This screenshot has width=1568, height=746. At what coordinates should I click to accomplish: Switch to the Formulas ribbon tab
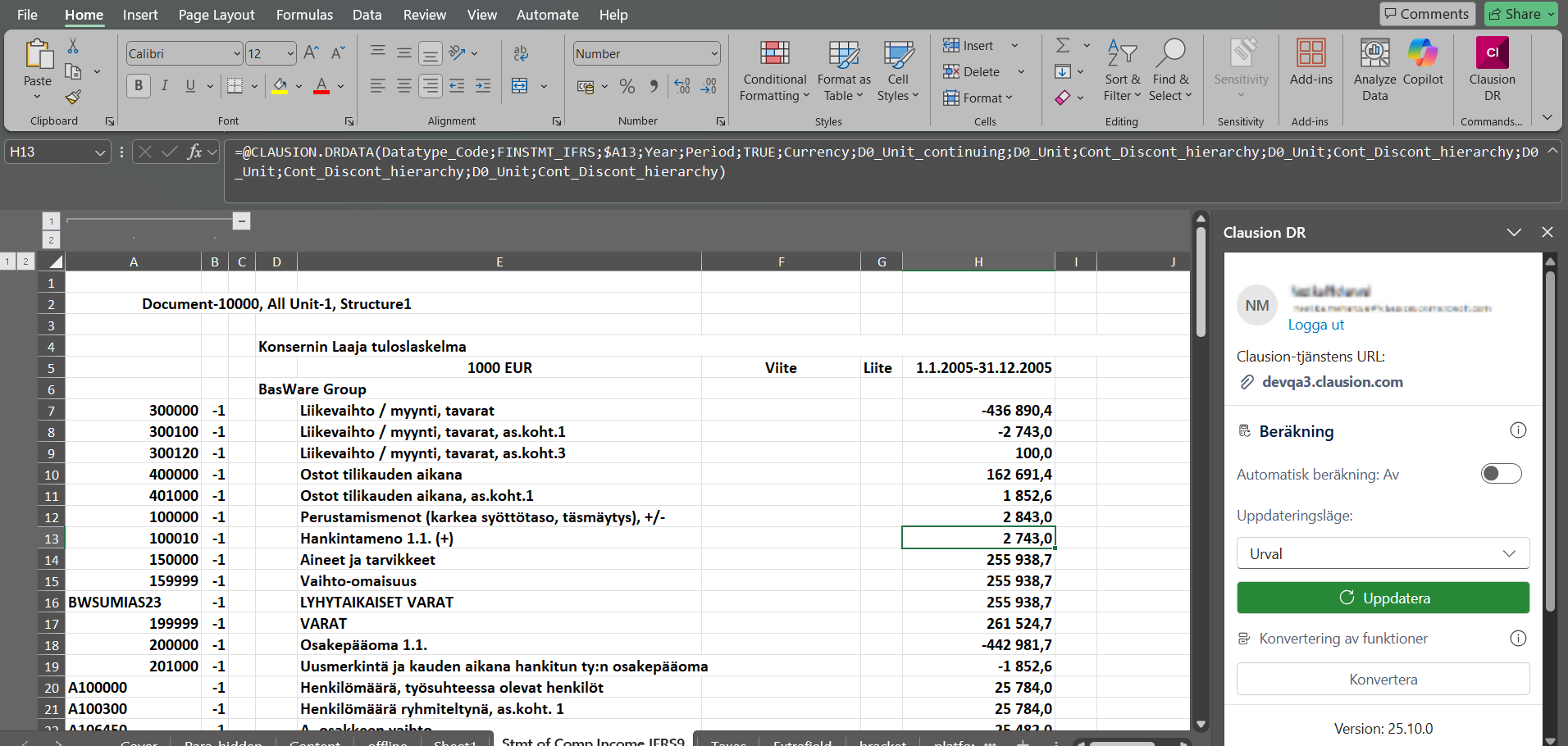pyautogui.click(x=304, y=15)
